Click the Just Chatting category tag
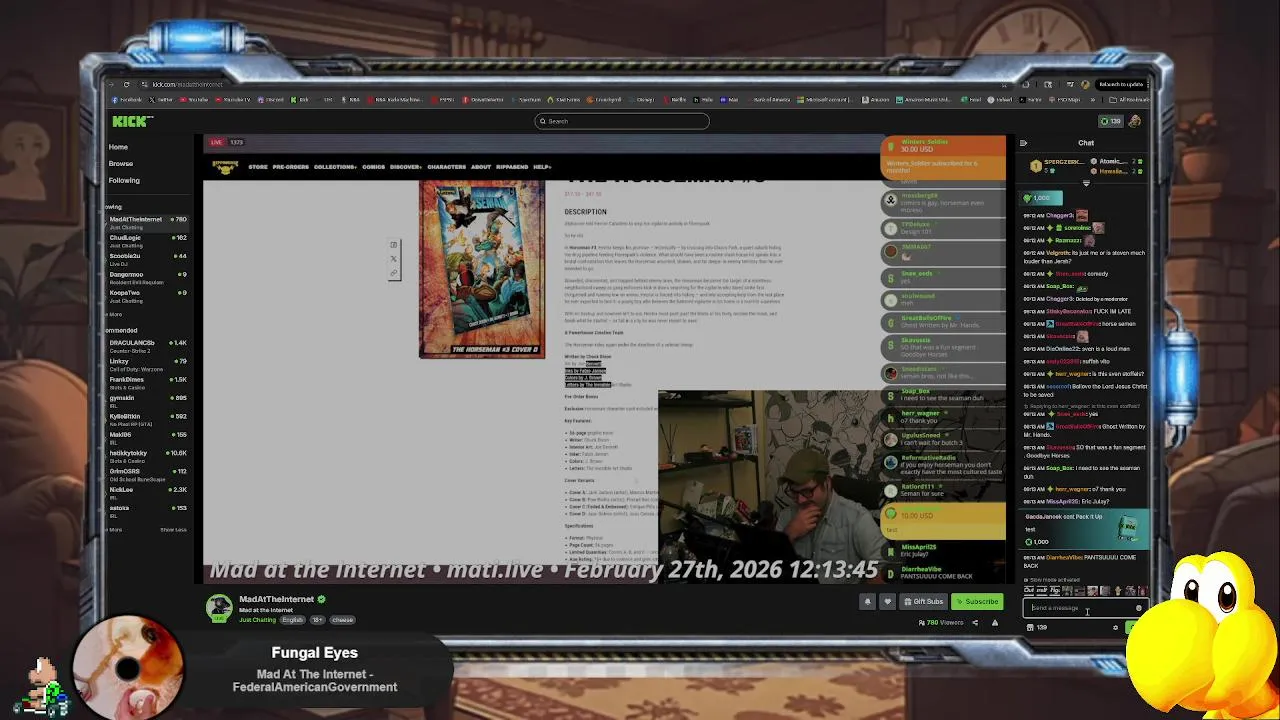This screenshot has height=720, width=1280. pos(257,620)
